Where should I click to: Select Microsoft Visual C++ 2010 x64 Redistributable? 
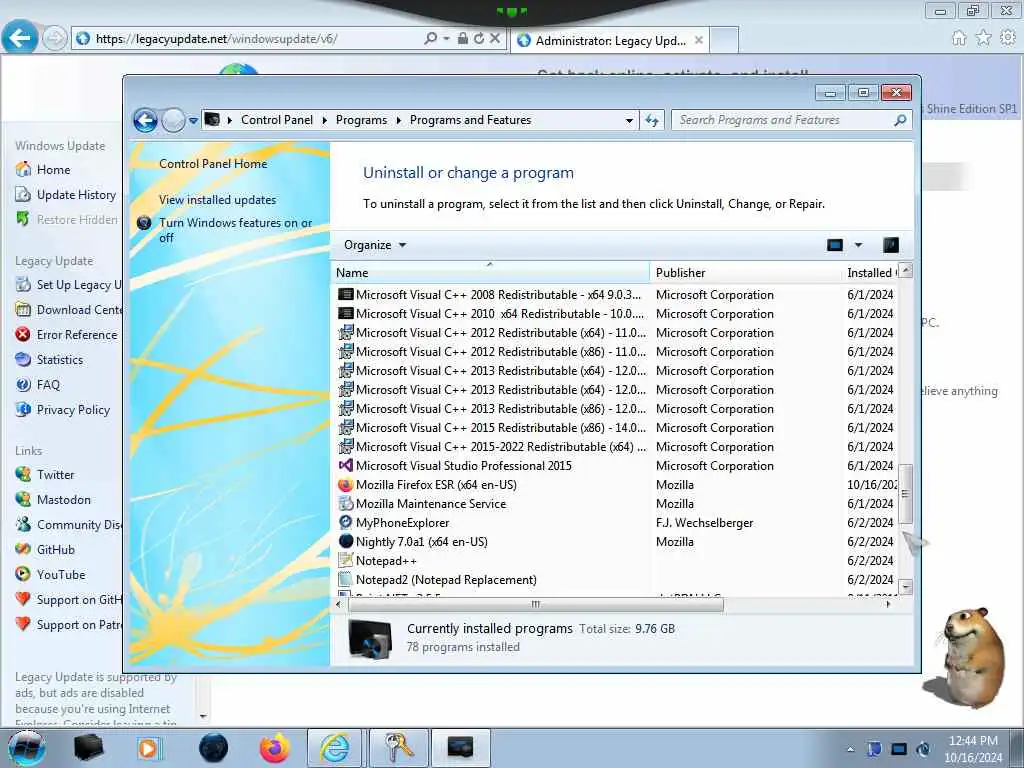coord(500,314)
